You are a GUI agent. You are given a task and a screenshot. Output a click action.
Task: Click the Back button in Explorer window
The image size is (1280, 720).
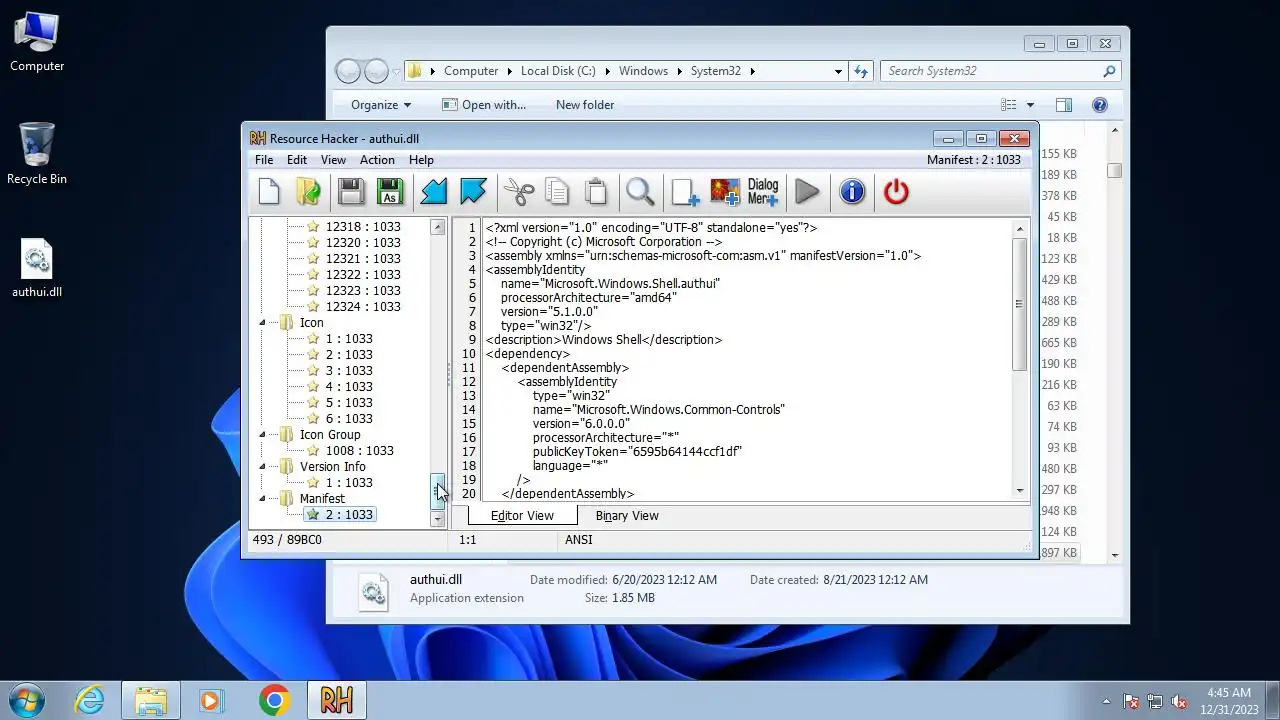point(348,71)
